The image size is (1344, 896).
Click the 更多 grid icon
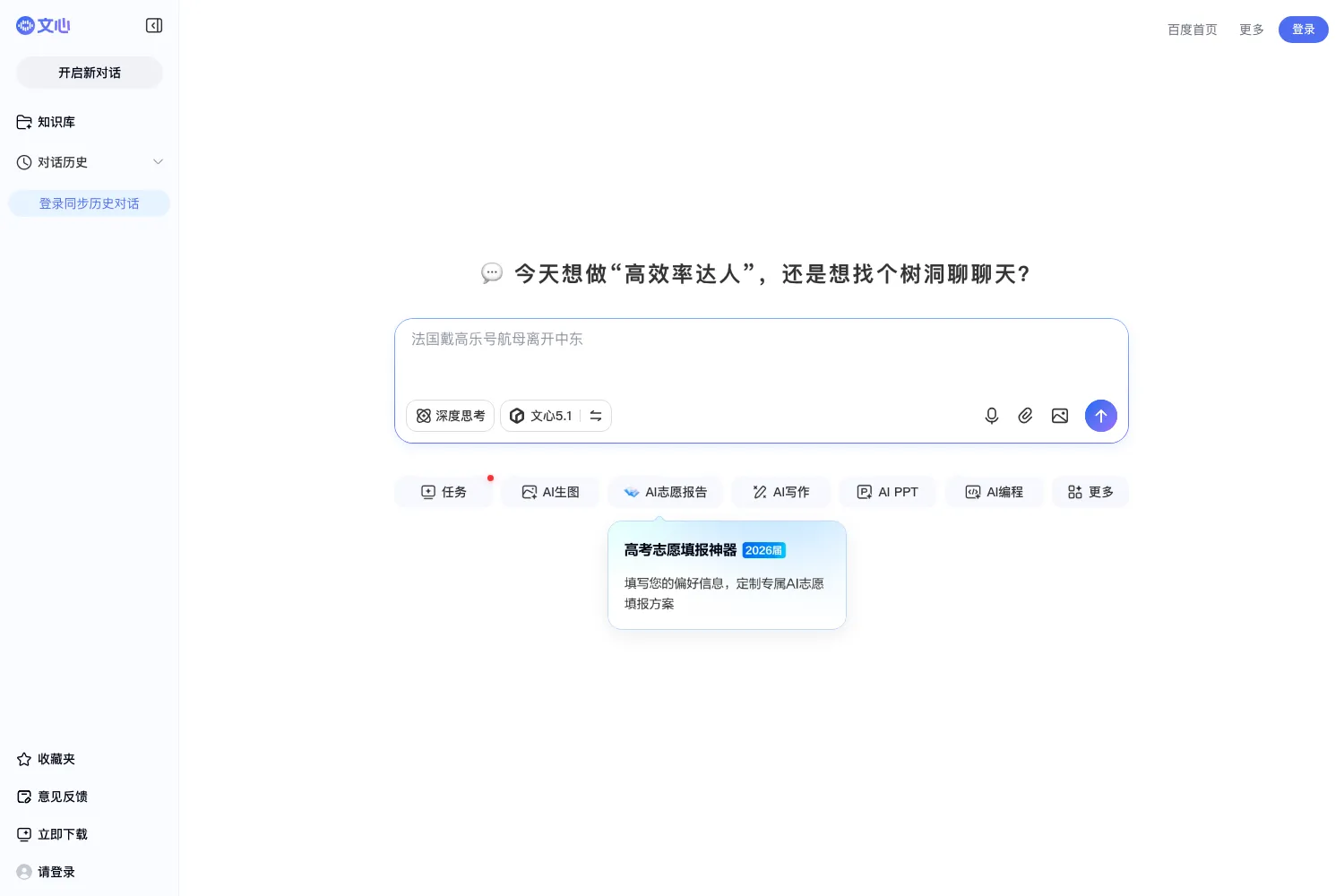1075,492
